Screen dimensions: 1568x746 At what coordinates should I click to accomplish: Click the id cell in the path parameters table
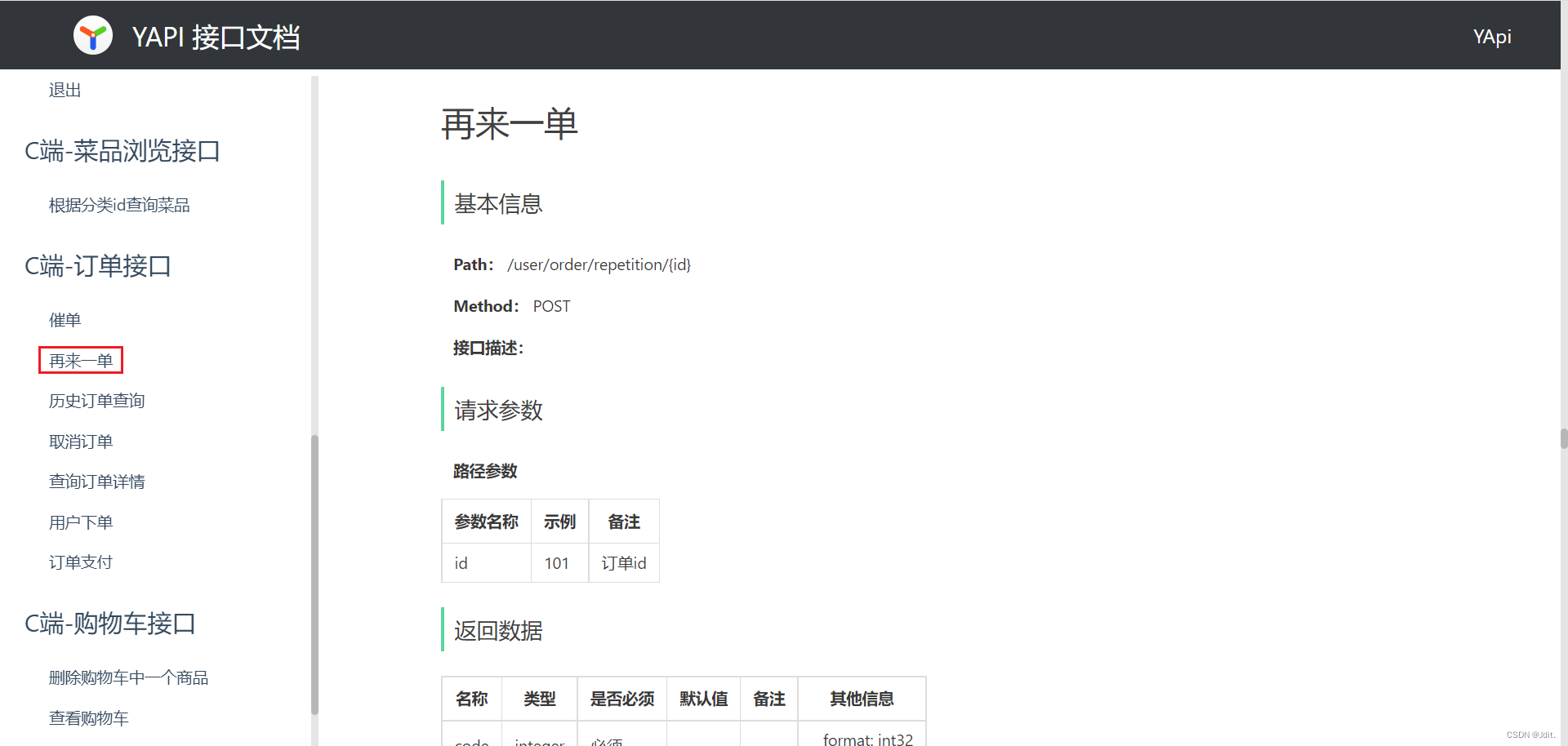pyautogui.click(x=461, y=562)
